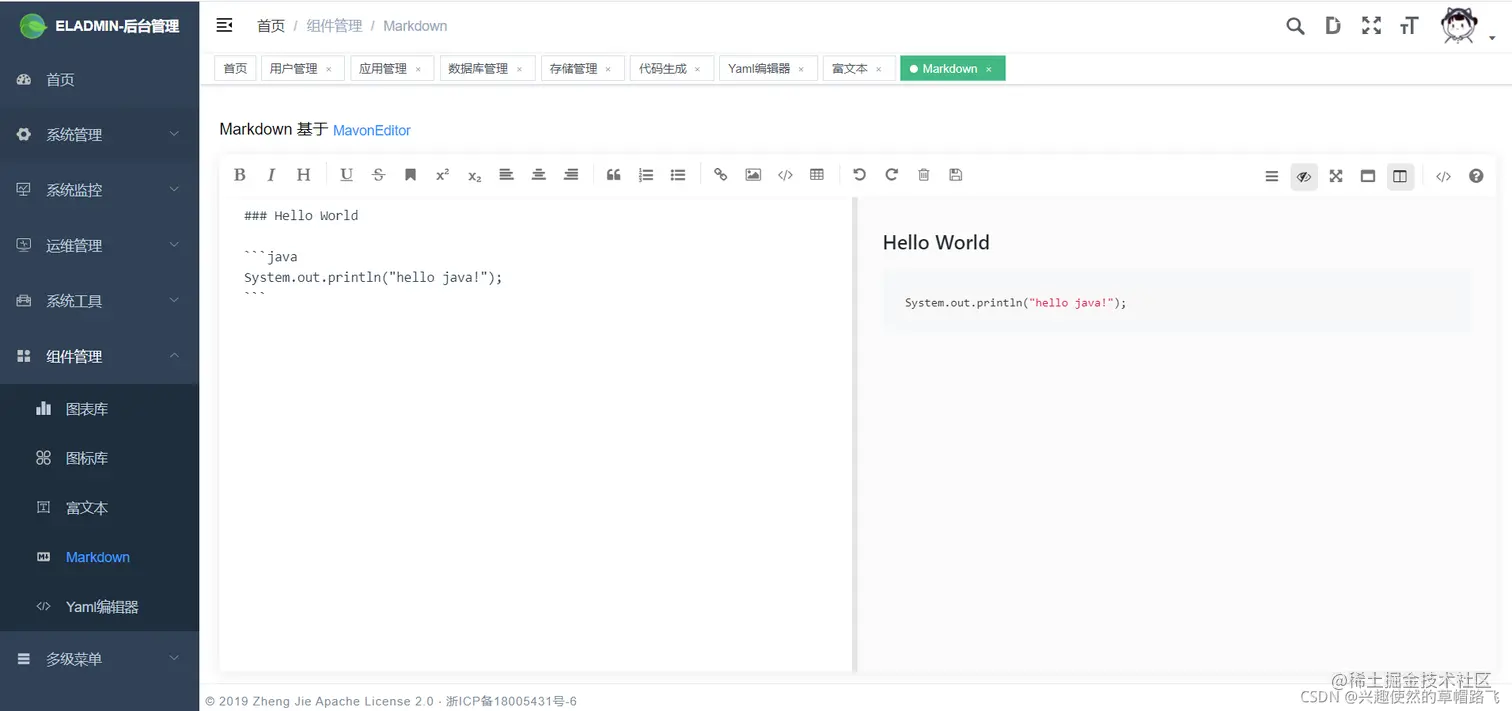Screen dimensions: 1512x711
Task: Expand the 多级菜单 menu
Action: tap(99, 659)
